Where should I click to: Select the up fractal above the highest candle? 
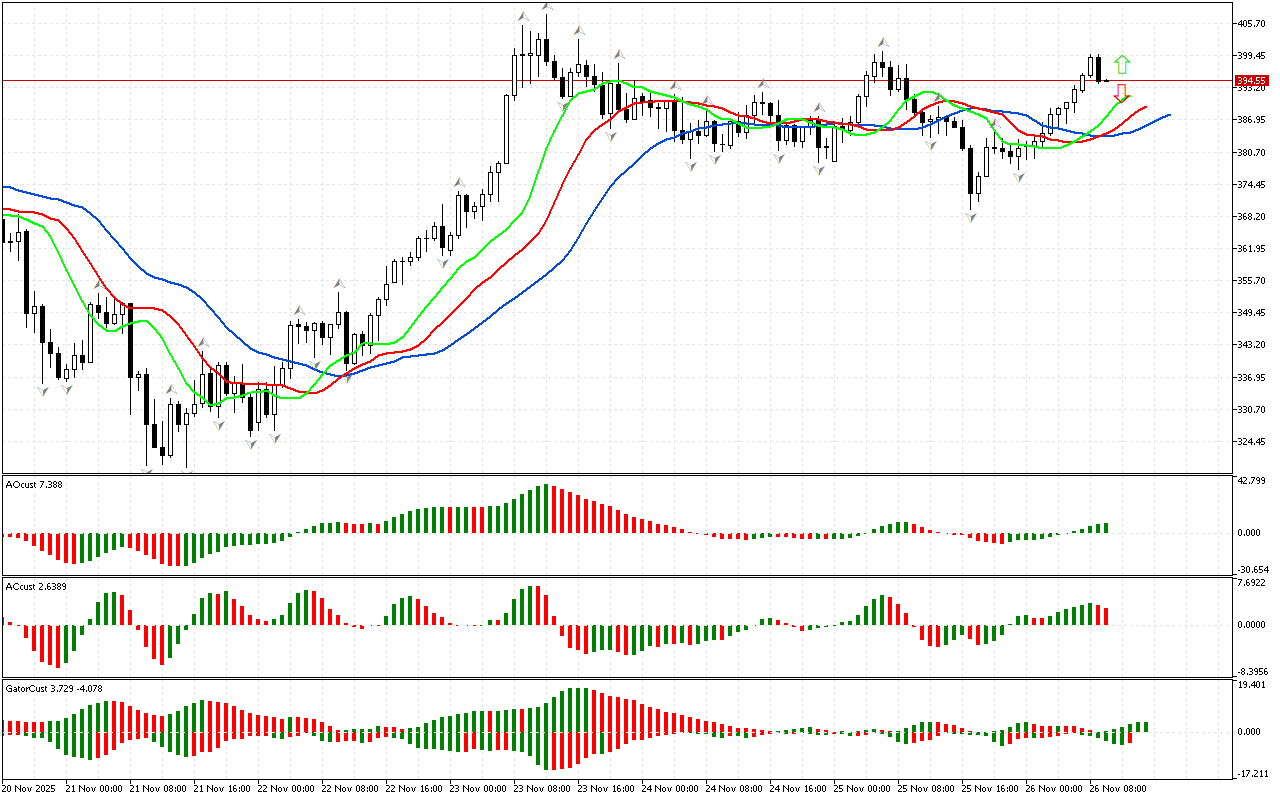click(546, 7)
